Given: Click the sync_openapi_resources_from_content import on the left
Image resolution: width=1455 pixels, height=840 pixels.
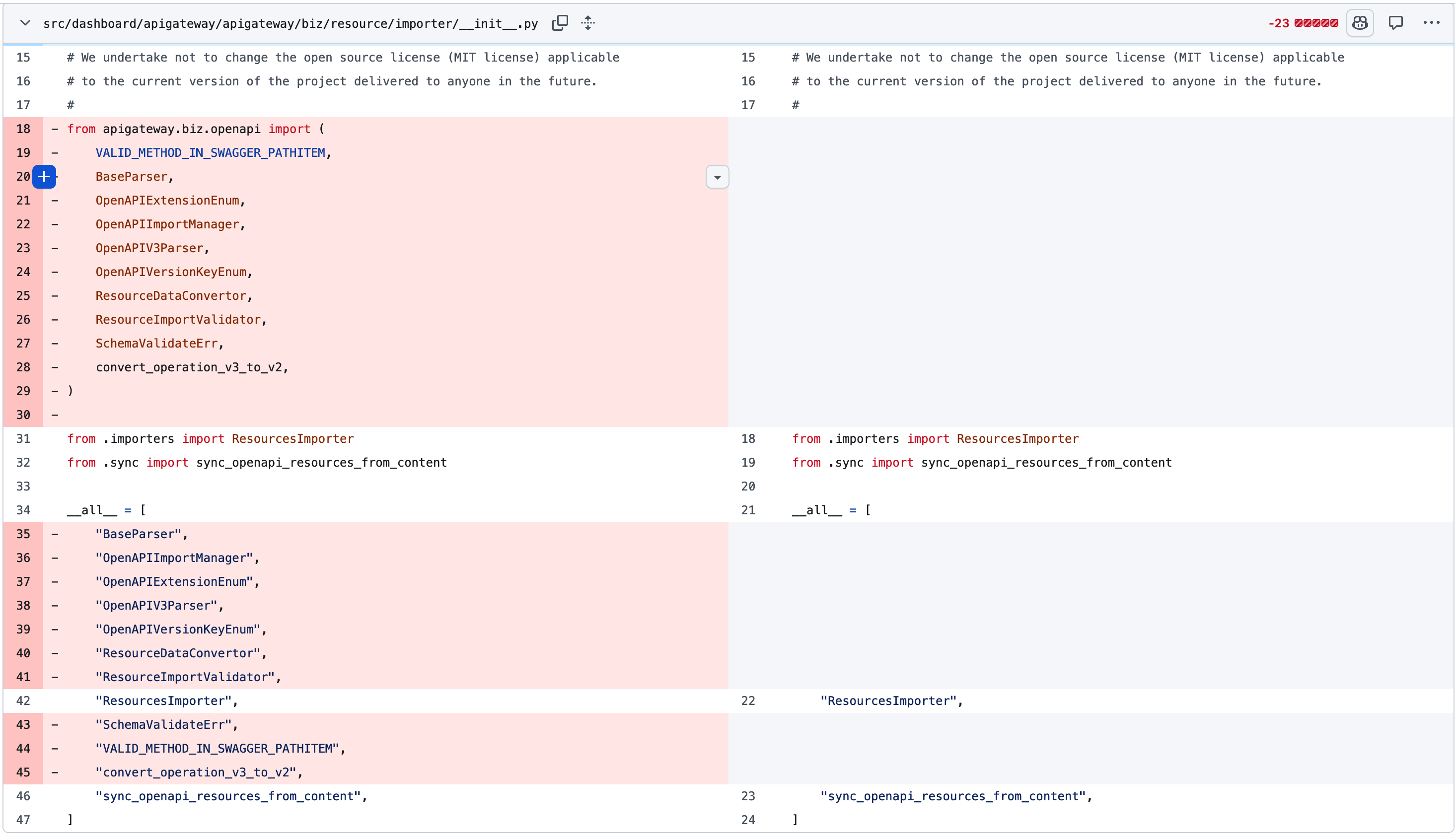Looking at the screenshot, I should (321, 463).
